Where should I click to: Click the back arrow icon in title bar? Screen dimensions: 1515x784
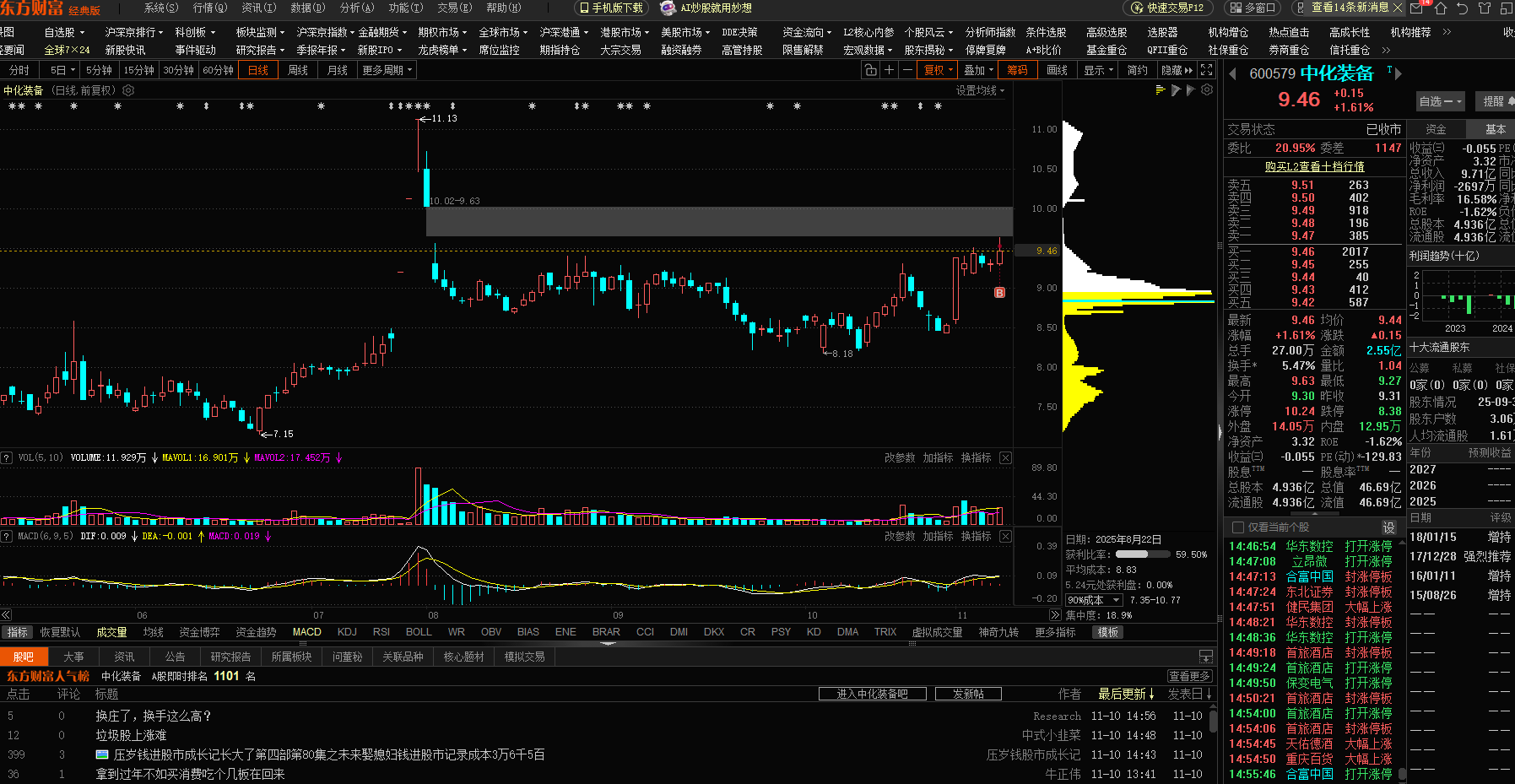click(x=1463, y=8)
